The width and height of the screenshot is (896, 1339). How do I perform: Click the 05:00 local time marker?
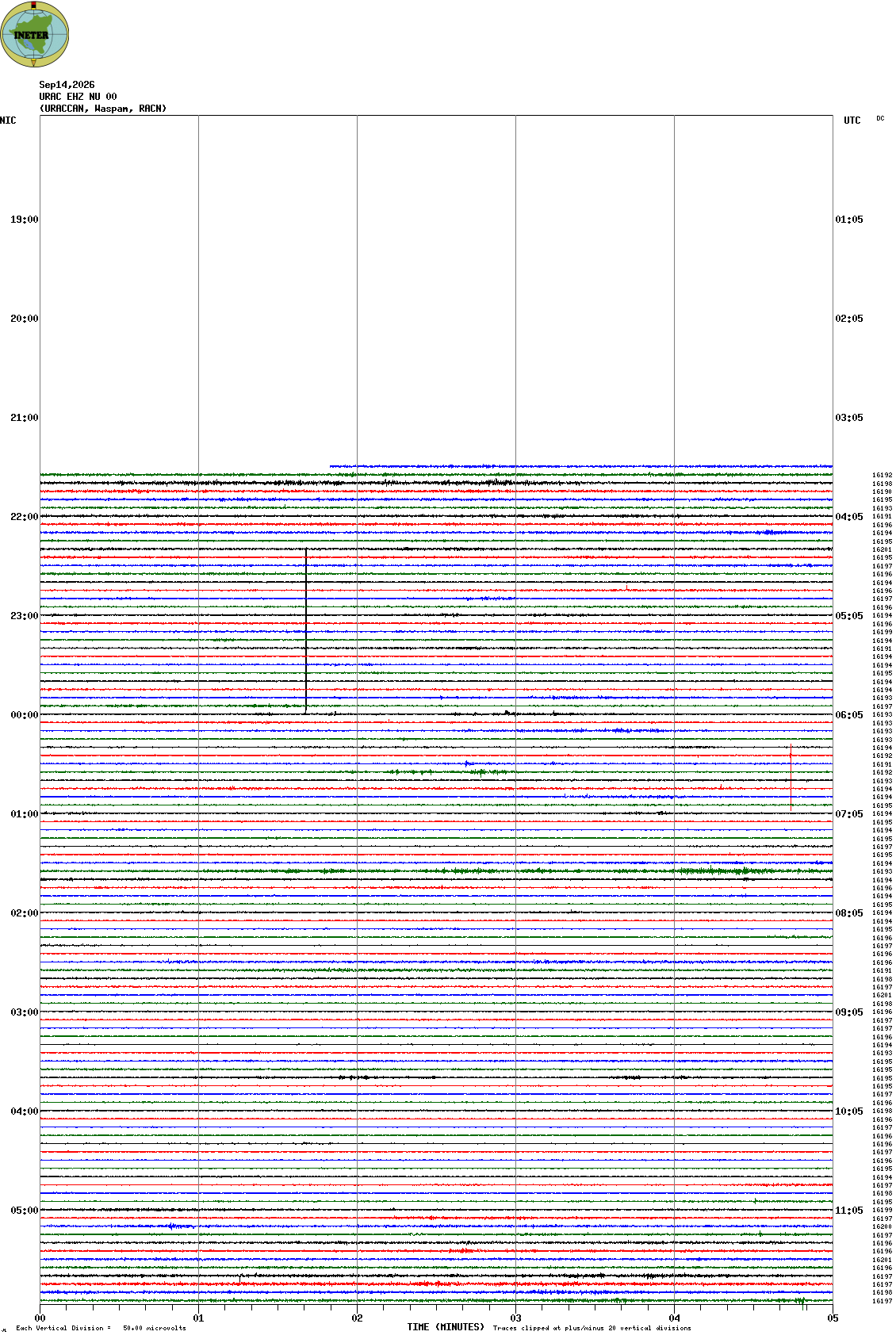pyautogui.click(x=24, y=1211)
